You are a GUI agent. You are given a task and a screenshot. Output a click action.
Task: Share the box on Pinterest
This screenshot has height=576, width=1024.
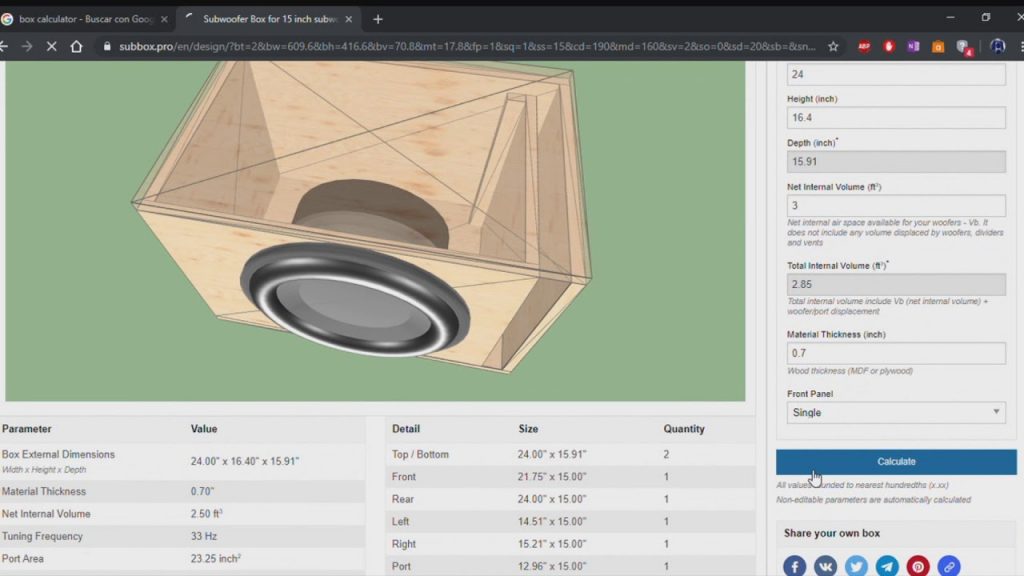[918, 566]
